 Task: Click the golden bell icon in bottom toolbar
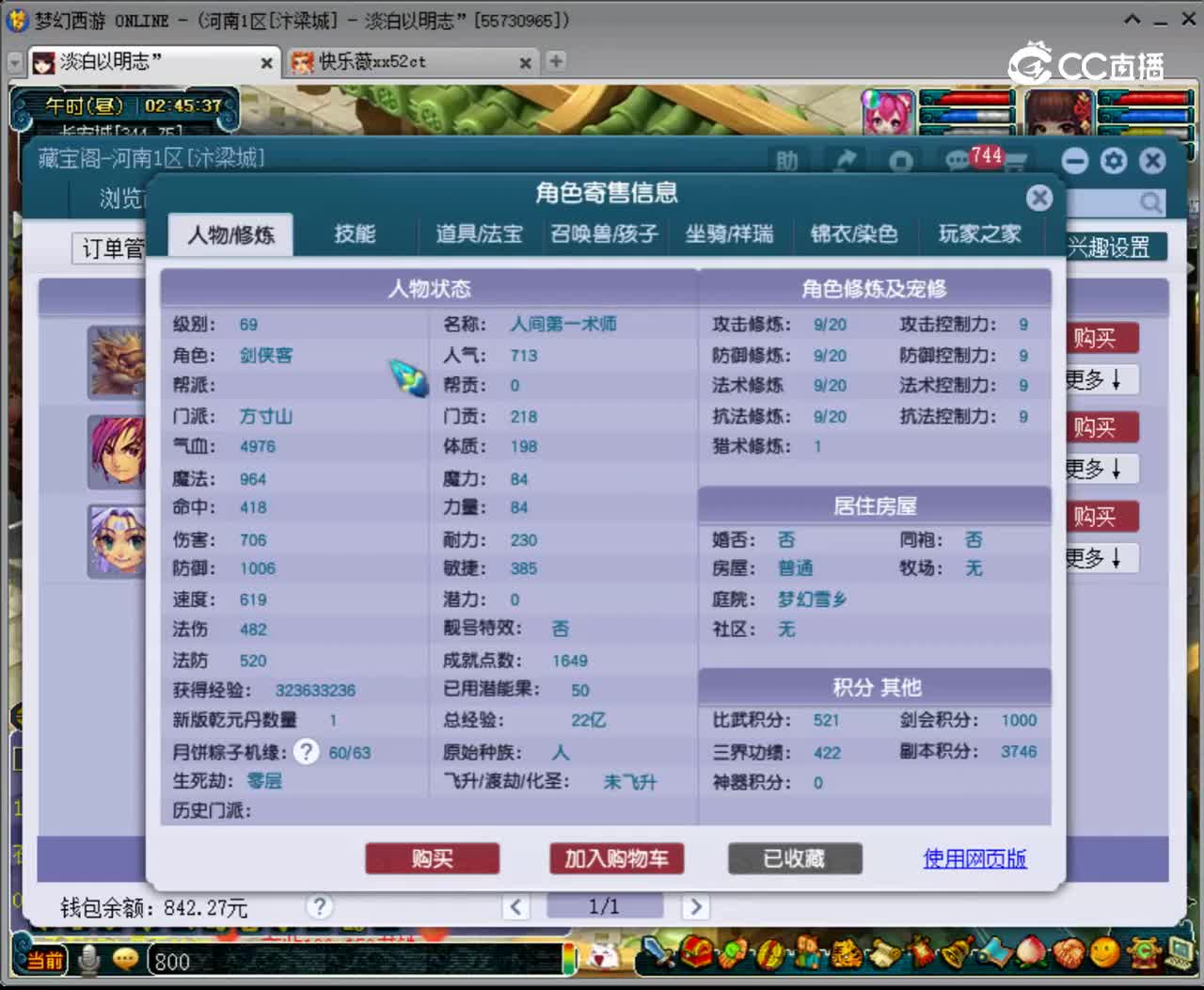pyautogui.click(x=958, y=952)
